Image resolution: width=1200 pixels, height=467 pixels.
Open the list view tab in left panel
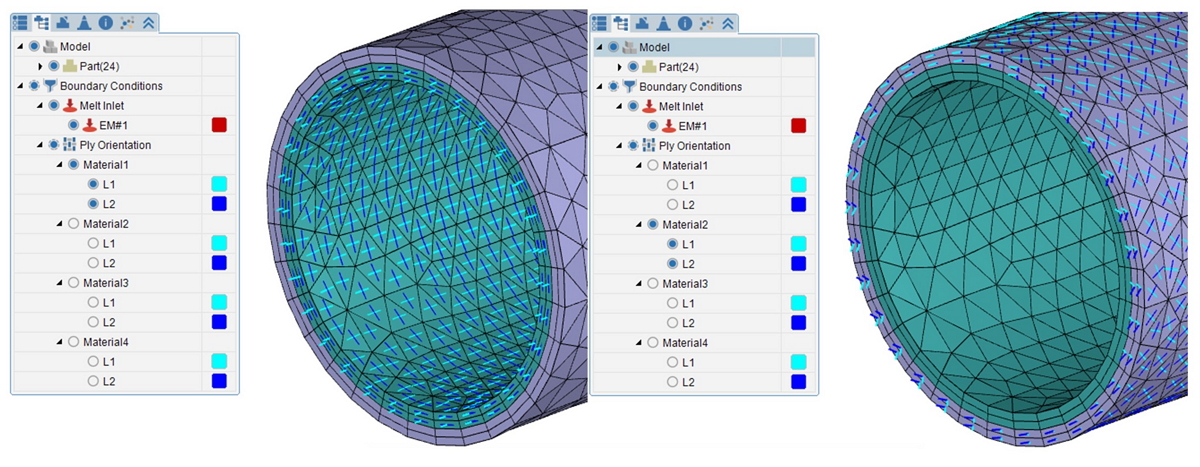(x=20, y=22)
